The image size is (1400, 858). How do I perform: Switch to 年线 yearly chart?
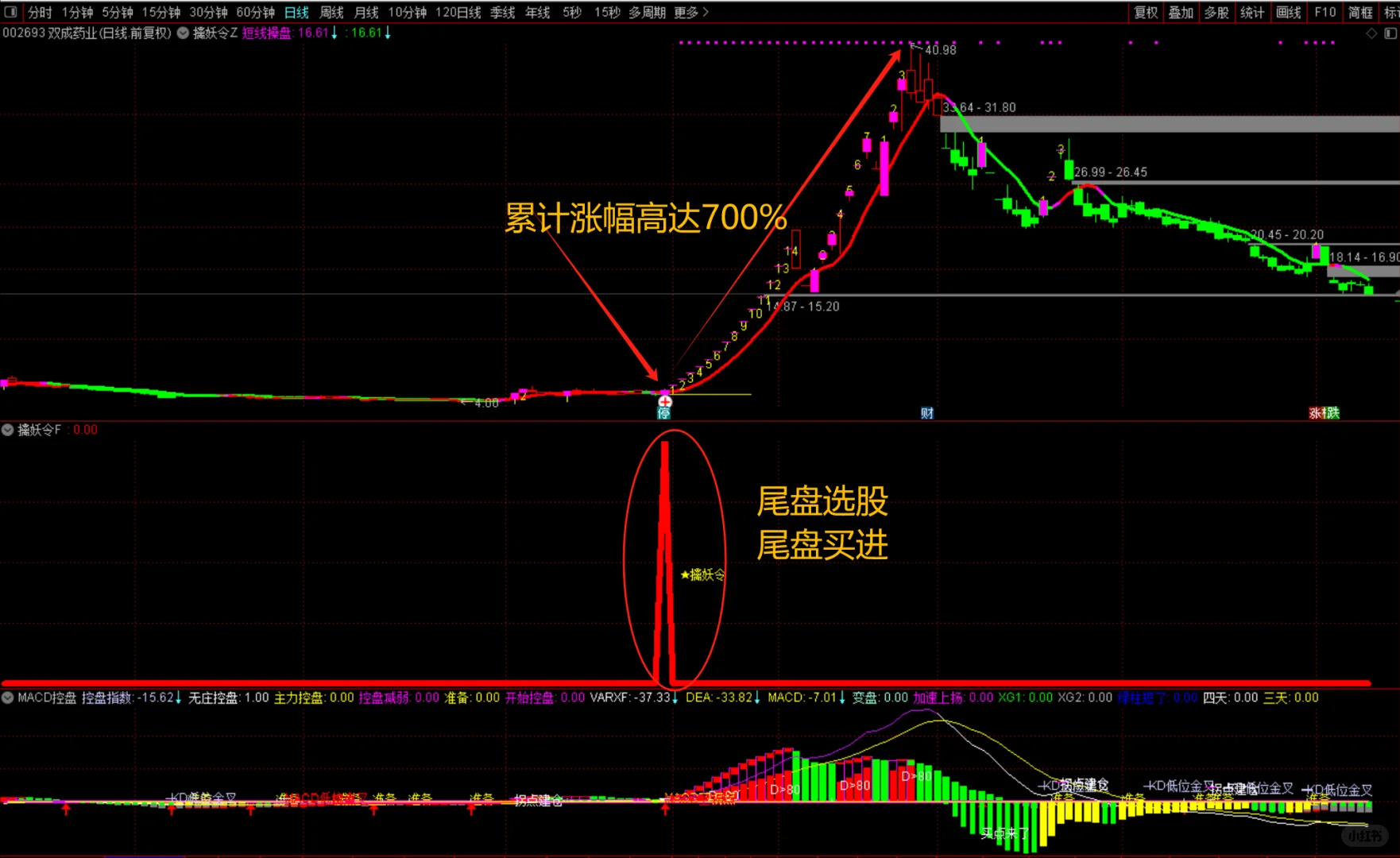(537, 12)
